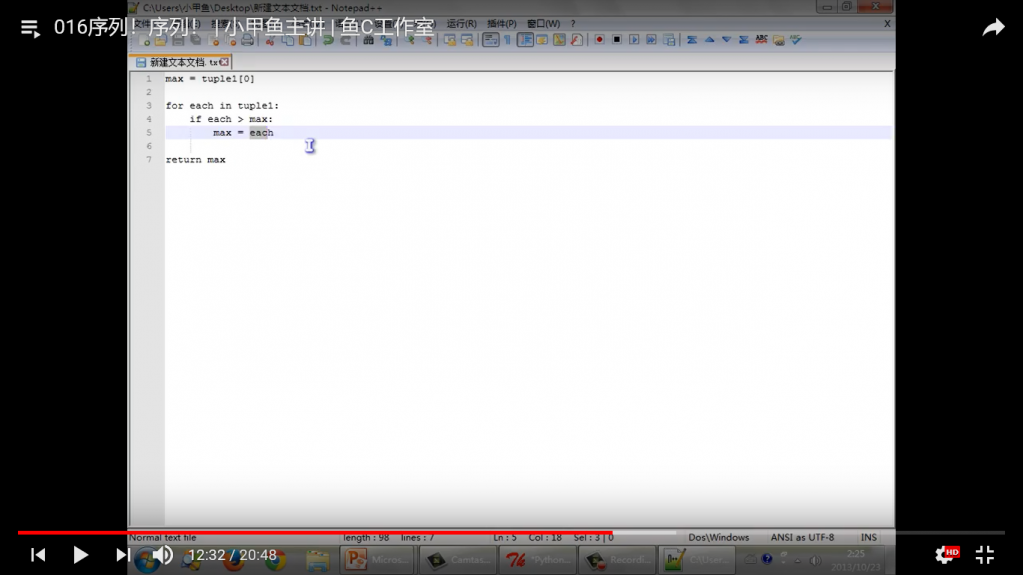Click the Zoom Out icon

point(427,40)
